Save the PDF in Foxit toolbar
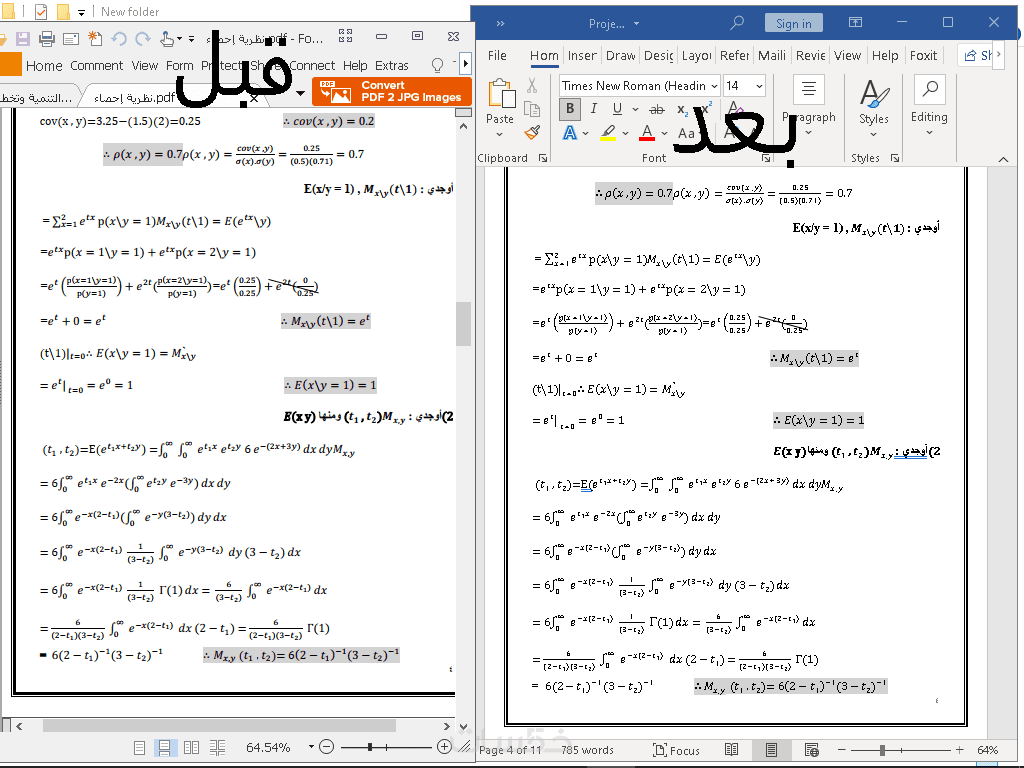The image size is (1024, 768). [x=23, y=39]
